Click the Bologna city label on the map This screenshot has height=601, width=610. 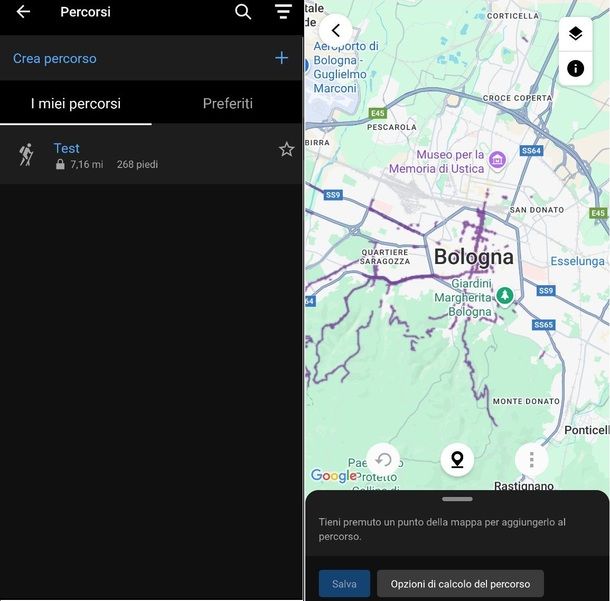pyautogui.click(x=473, y=257)
